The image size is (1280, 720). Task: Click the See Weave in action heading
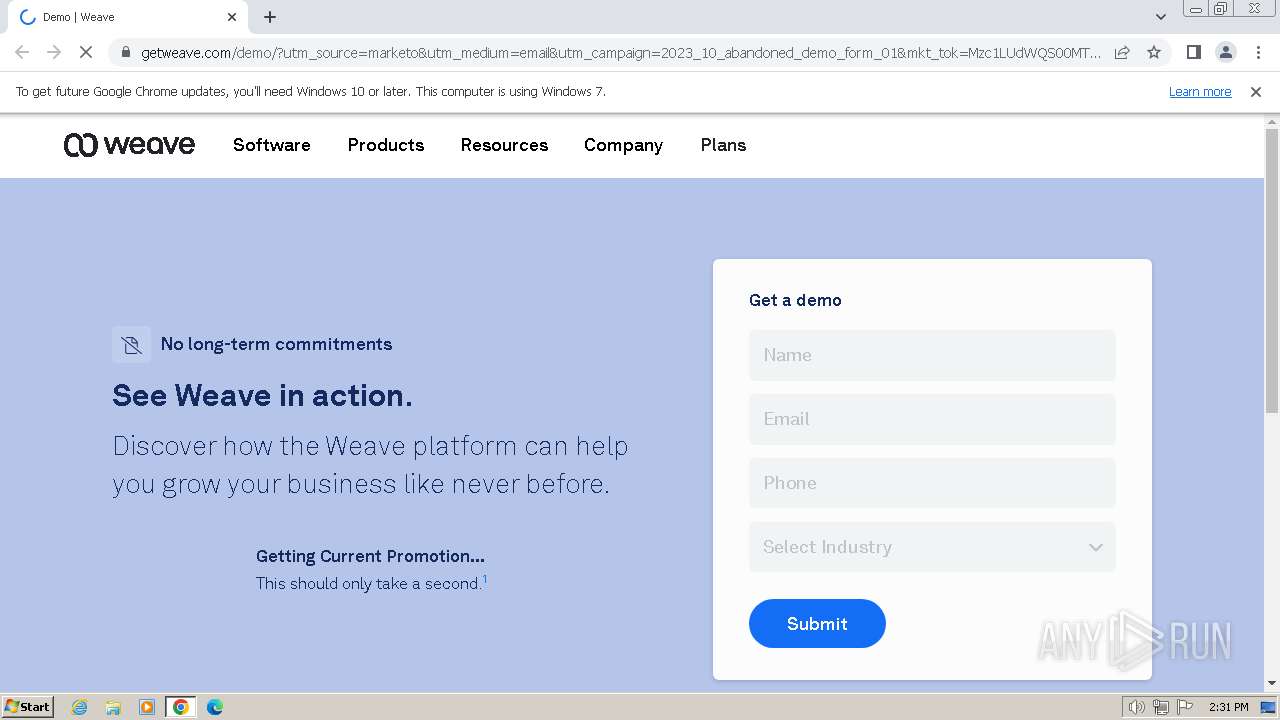262,396
